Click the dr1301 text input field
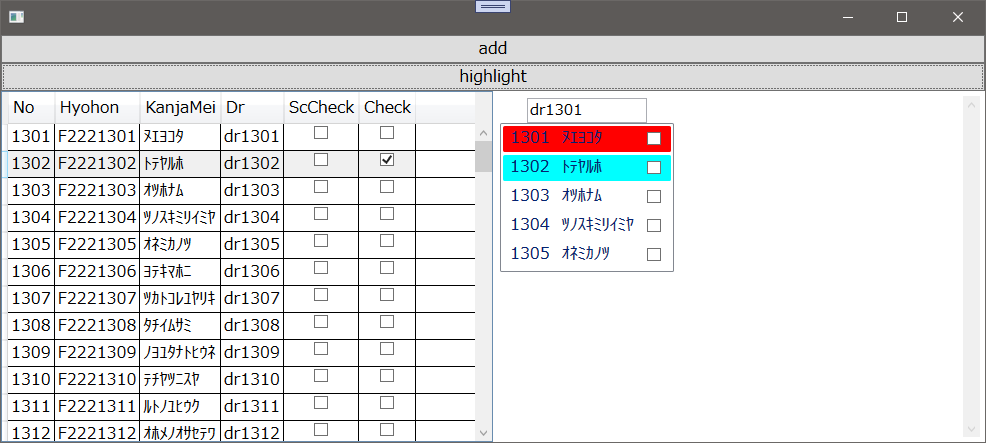Viewport: 986px width, 443px height. pos(586,110)
